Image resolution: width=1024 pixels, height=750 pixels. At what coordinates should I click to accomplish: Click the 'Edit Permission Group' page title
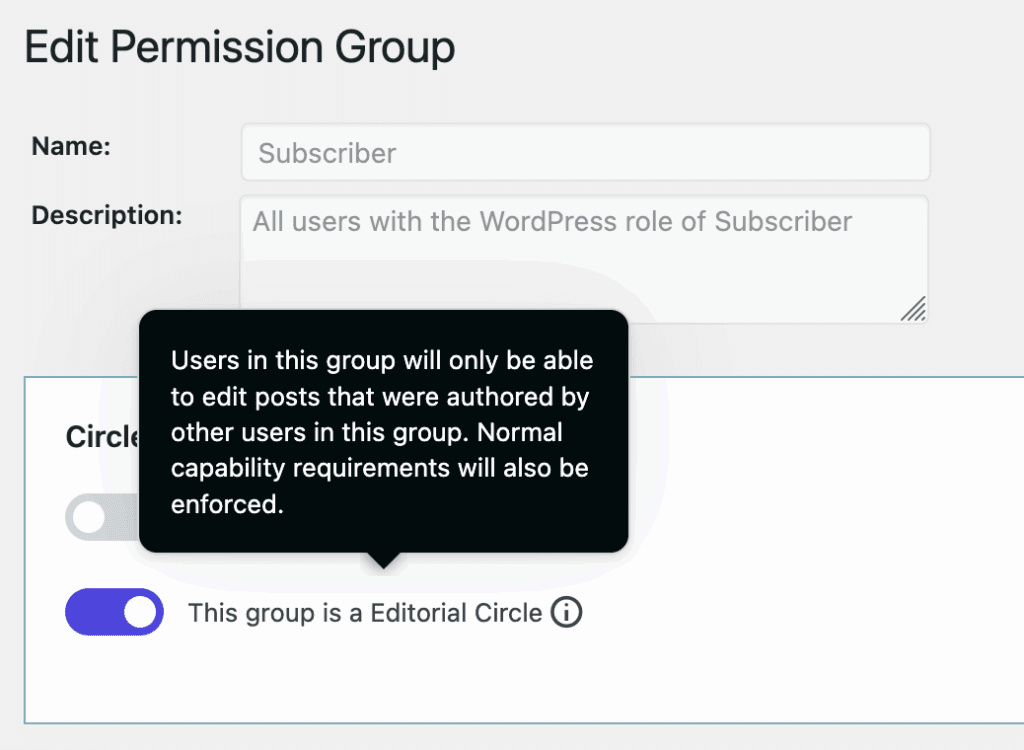(240, 46)
